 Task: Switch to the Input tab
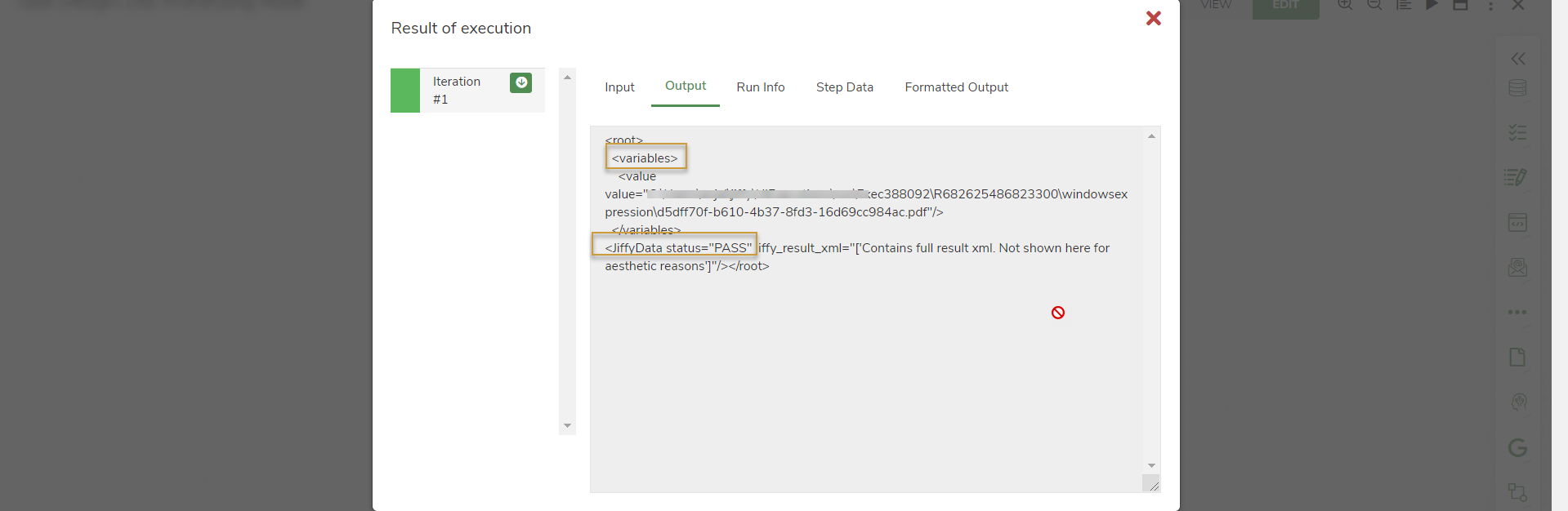(x=619, y=87)
